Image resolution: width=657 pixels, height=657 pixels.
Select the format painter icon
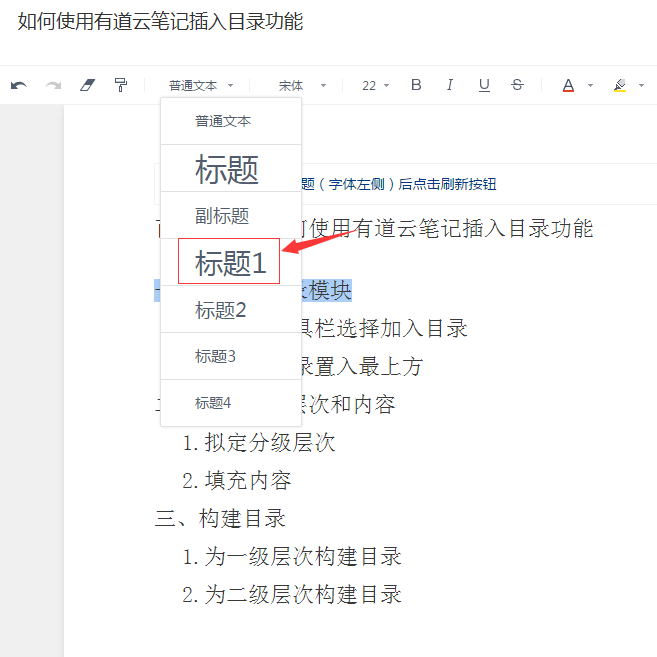click(x=121, y=85)
